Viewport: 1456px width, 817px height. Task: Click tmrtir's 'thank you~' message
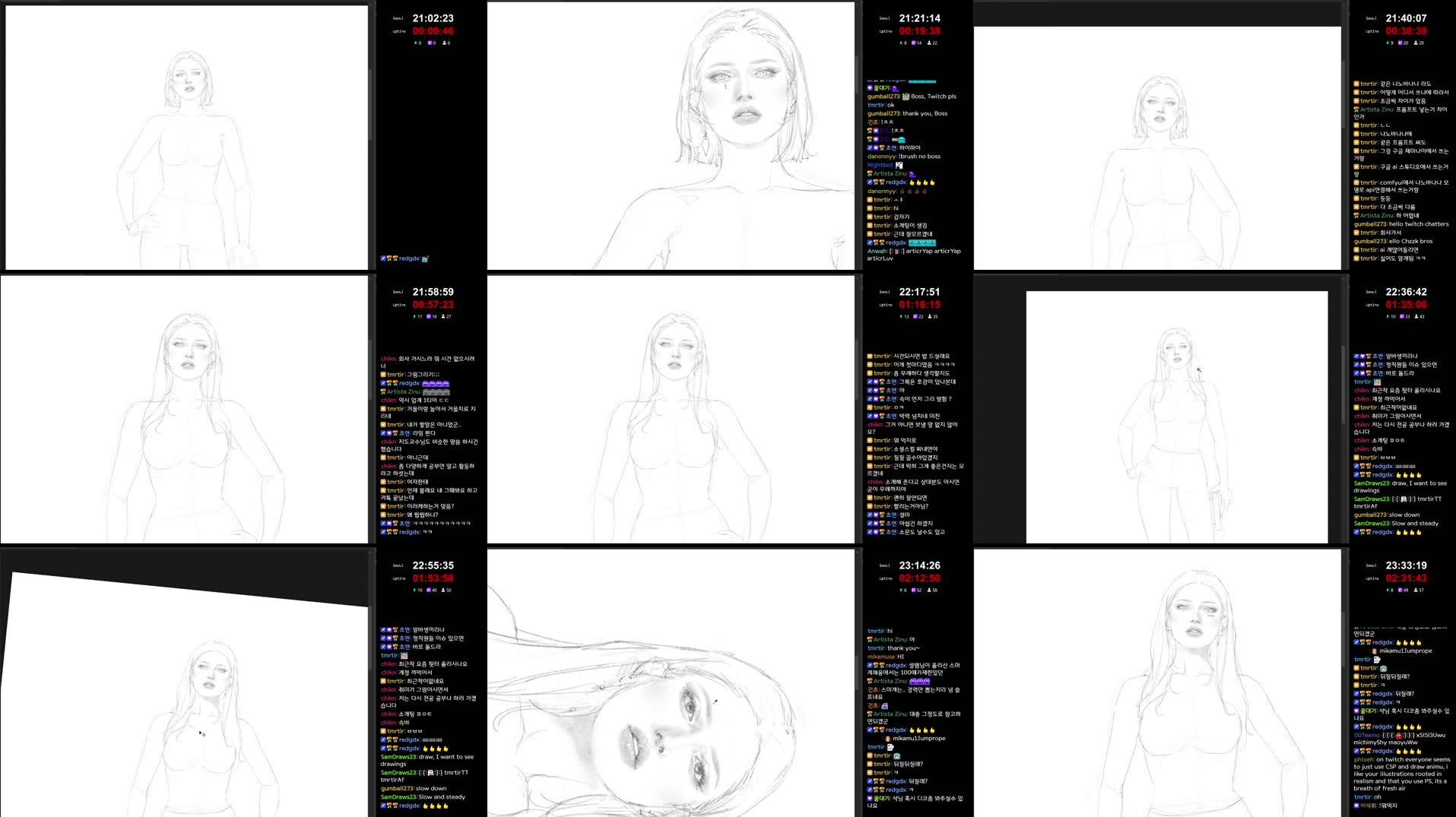tap(893, 648)
